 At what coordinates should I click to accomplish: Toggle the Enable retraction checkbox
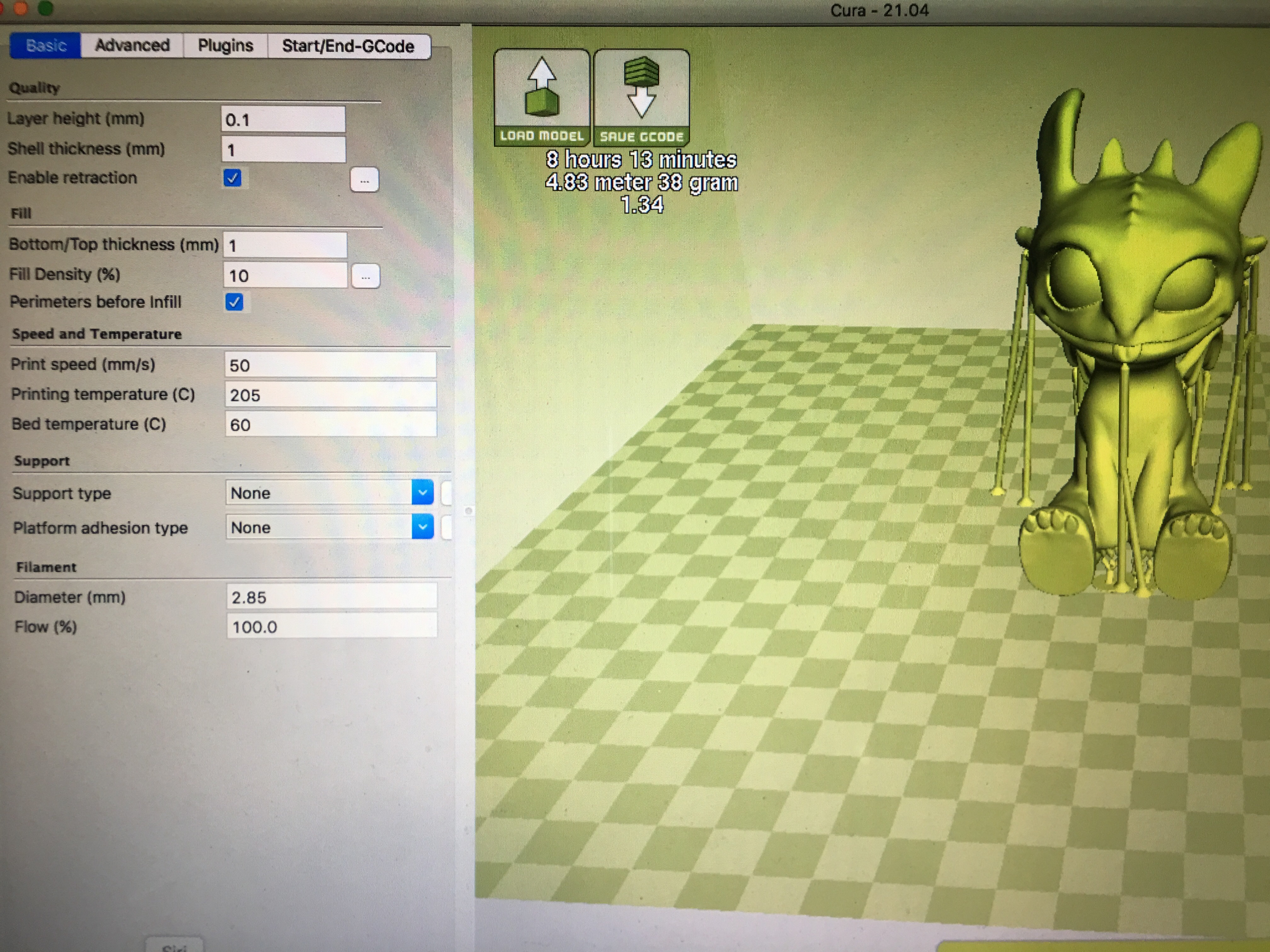[x=232, y=178]
